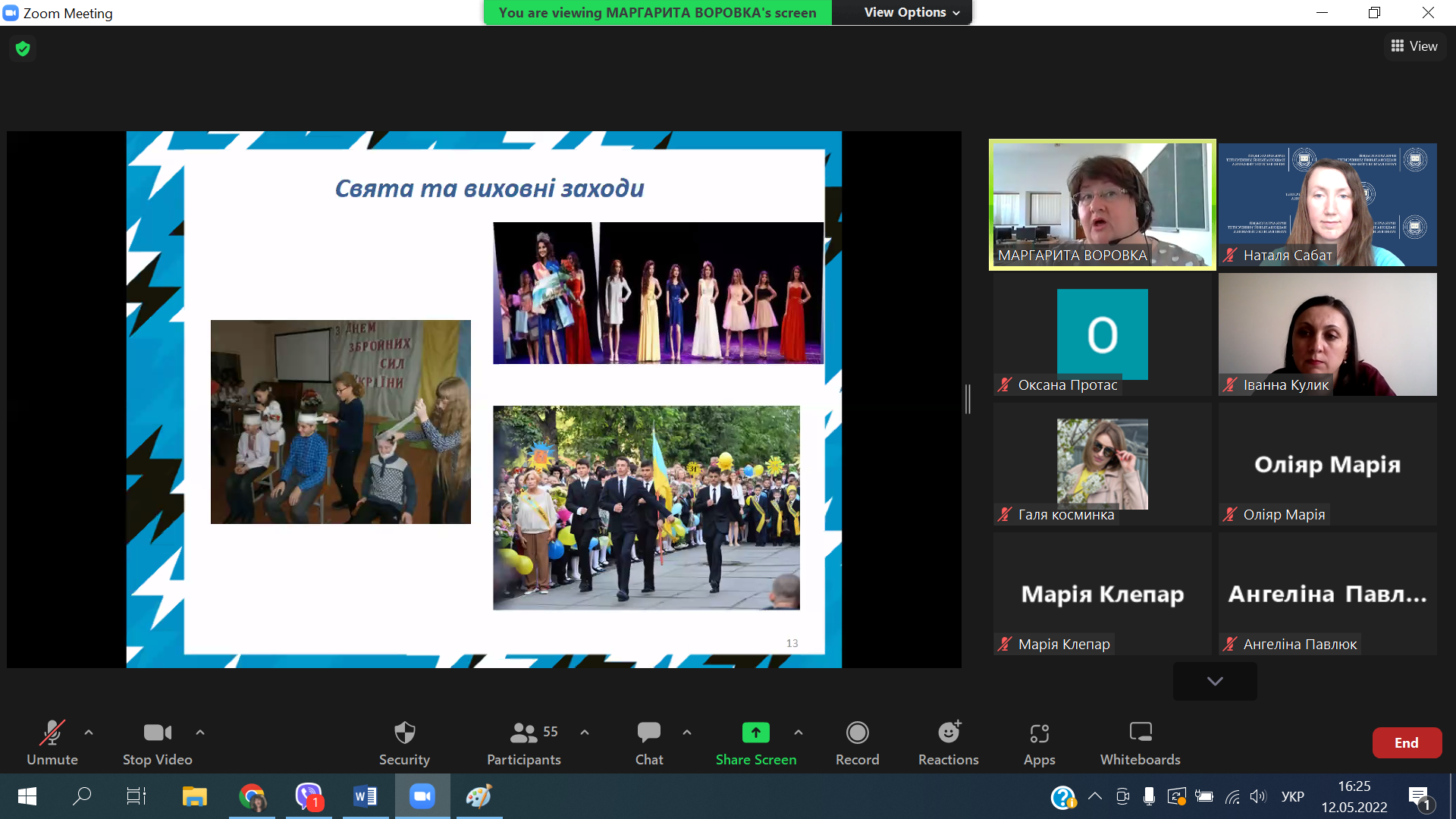Click the green encryption shield icon

pos(23,49)
